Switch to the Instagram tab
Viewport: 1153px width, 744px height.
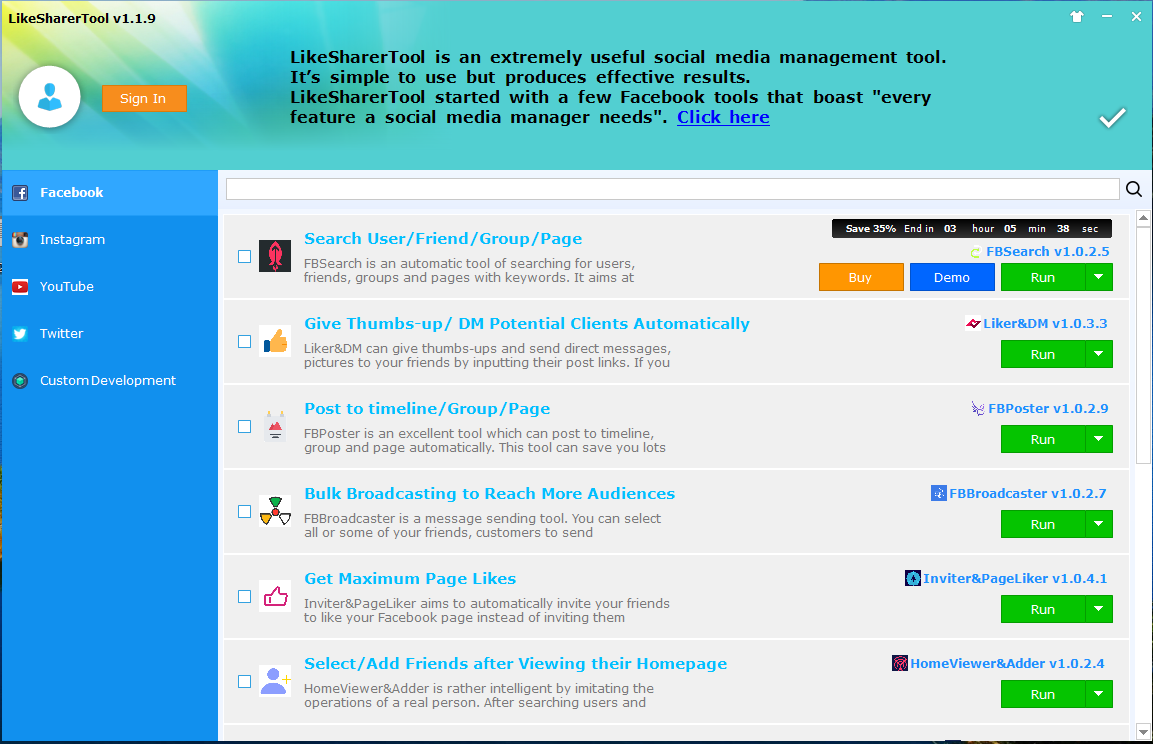pyautogui.click(x=110, y=240)
